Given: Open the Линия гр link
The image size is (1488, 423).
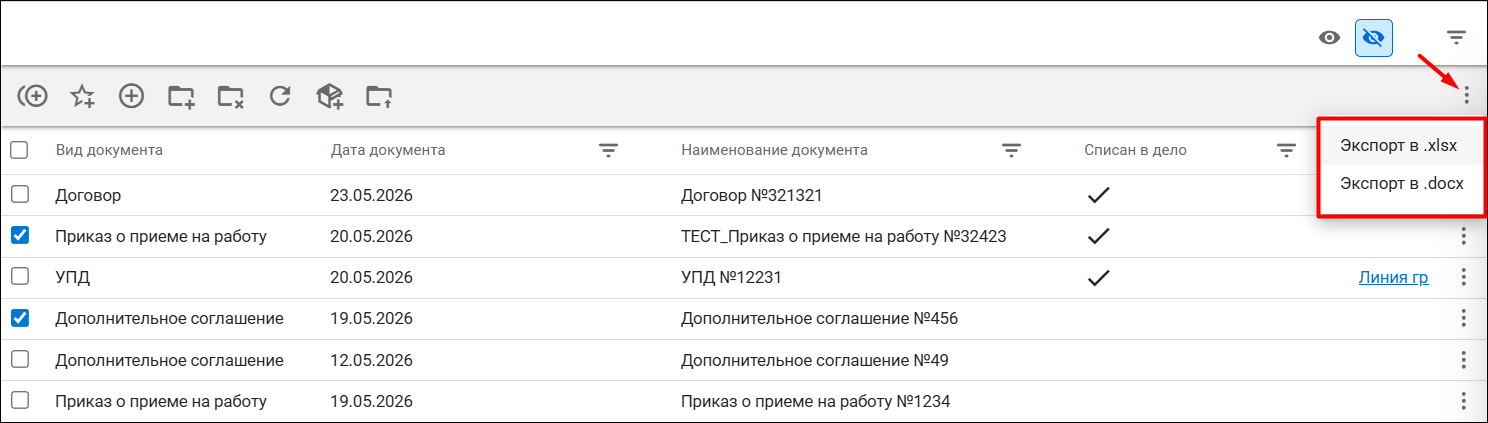Looking at the screenshot, I should tap(1393, 277).
